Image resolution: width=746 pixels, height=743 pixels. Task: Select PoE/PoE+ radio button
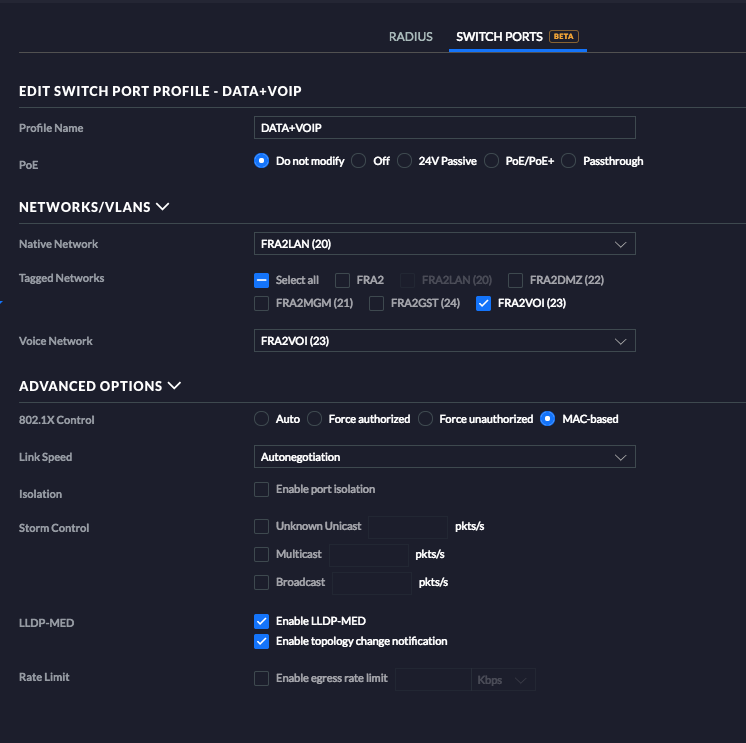pyautogui.click(x=491, y=161)
